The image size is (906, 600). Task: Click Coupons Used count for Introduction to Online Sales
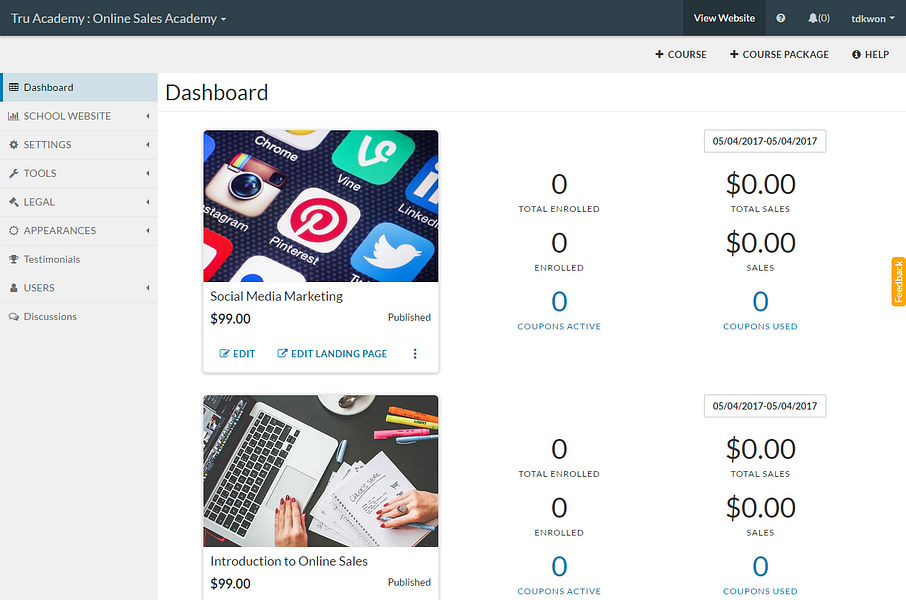(760, 566)
